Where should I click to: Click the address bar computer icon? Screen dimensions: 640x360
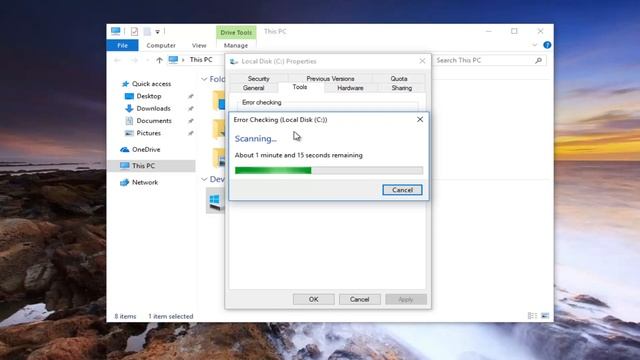point(173,60)
